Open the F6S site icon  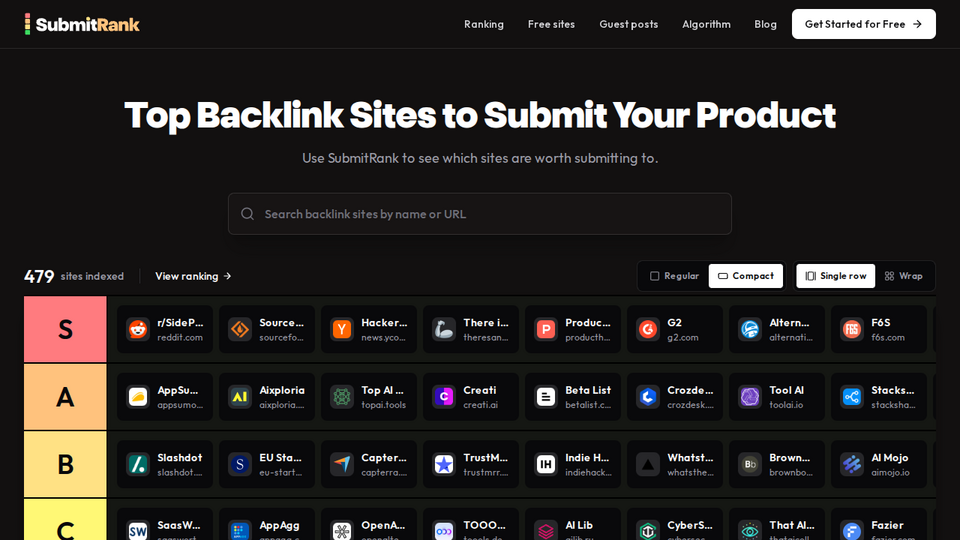click(852, 329)
